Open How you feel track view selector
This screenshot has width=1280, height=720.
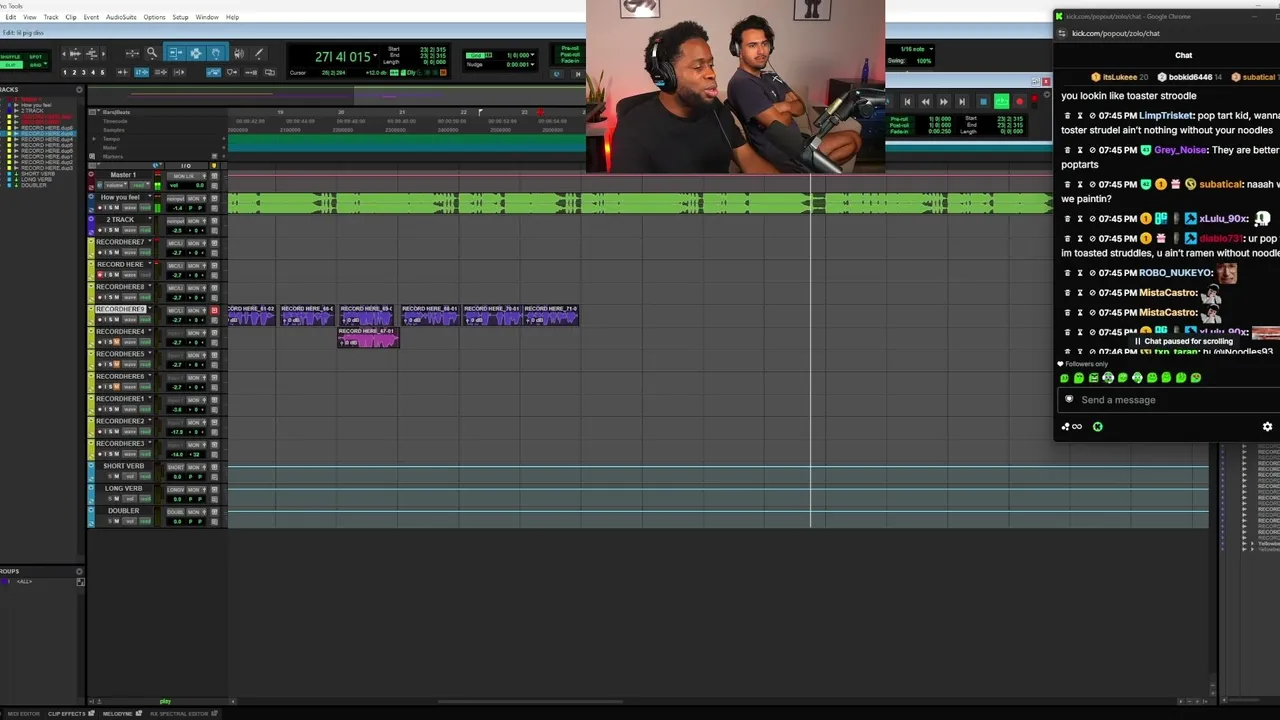tap(130, 208)
